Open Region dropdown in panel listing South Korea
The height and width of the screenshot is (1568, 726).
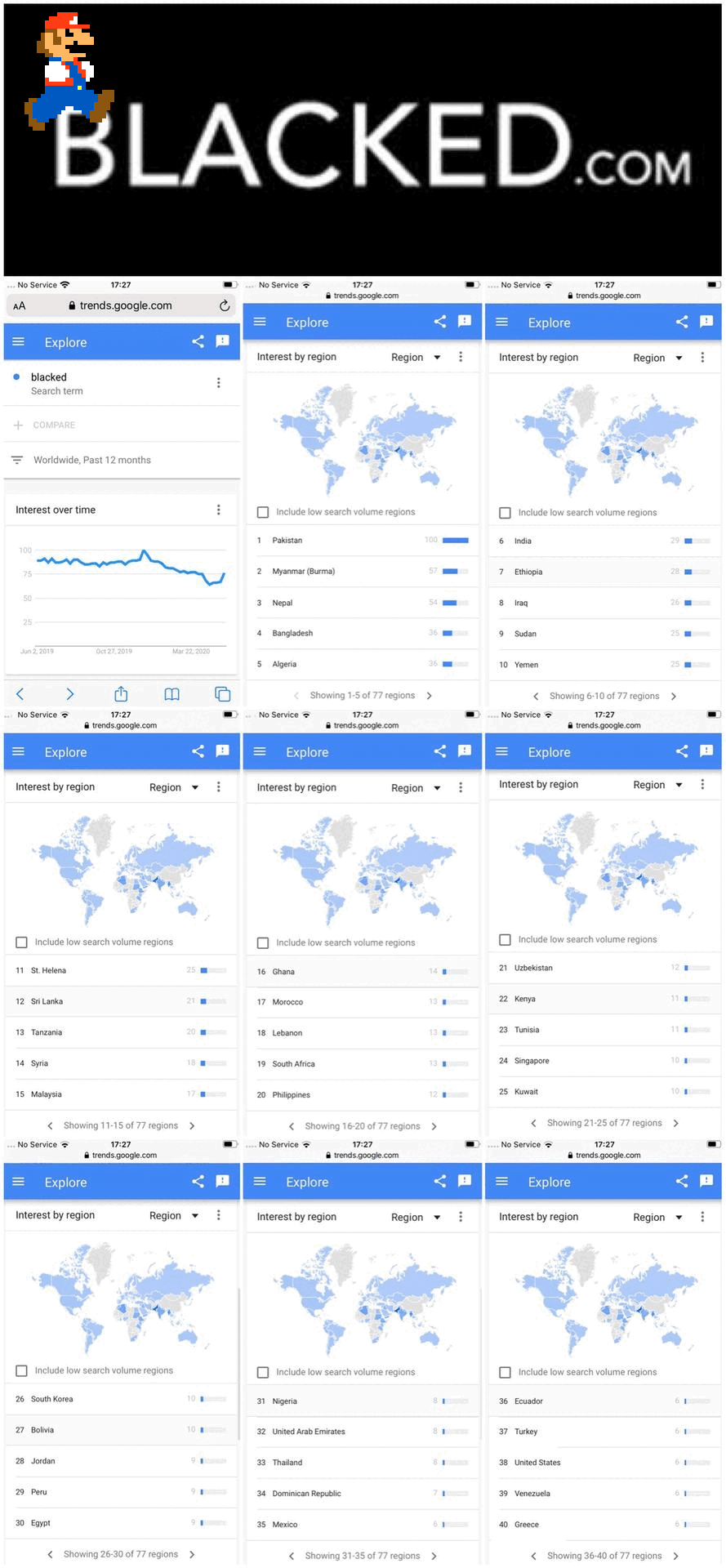(174, 1216)
